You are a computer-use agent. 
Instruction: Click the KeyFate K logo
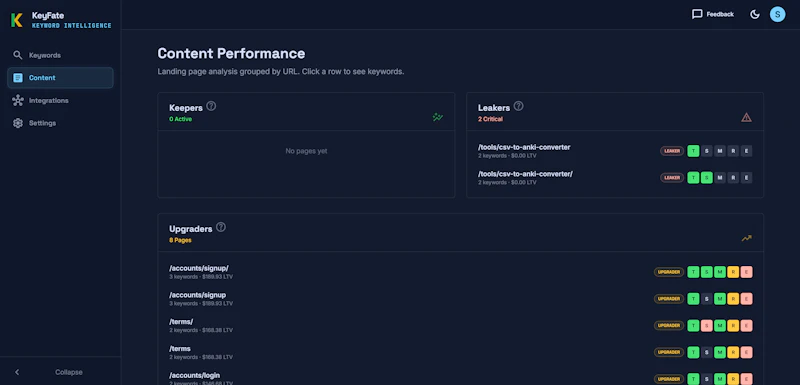point(17,20)
